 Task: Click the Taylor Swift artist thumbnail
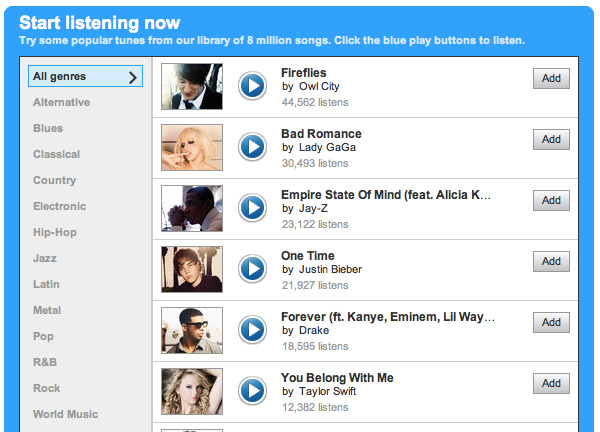[x=191, y=391]
